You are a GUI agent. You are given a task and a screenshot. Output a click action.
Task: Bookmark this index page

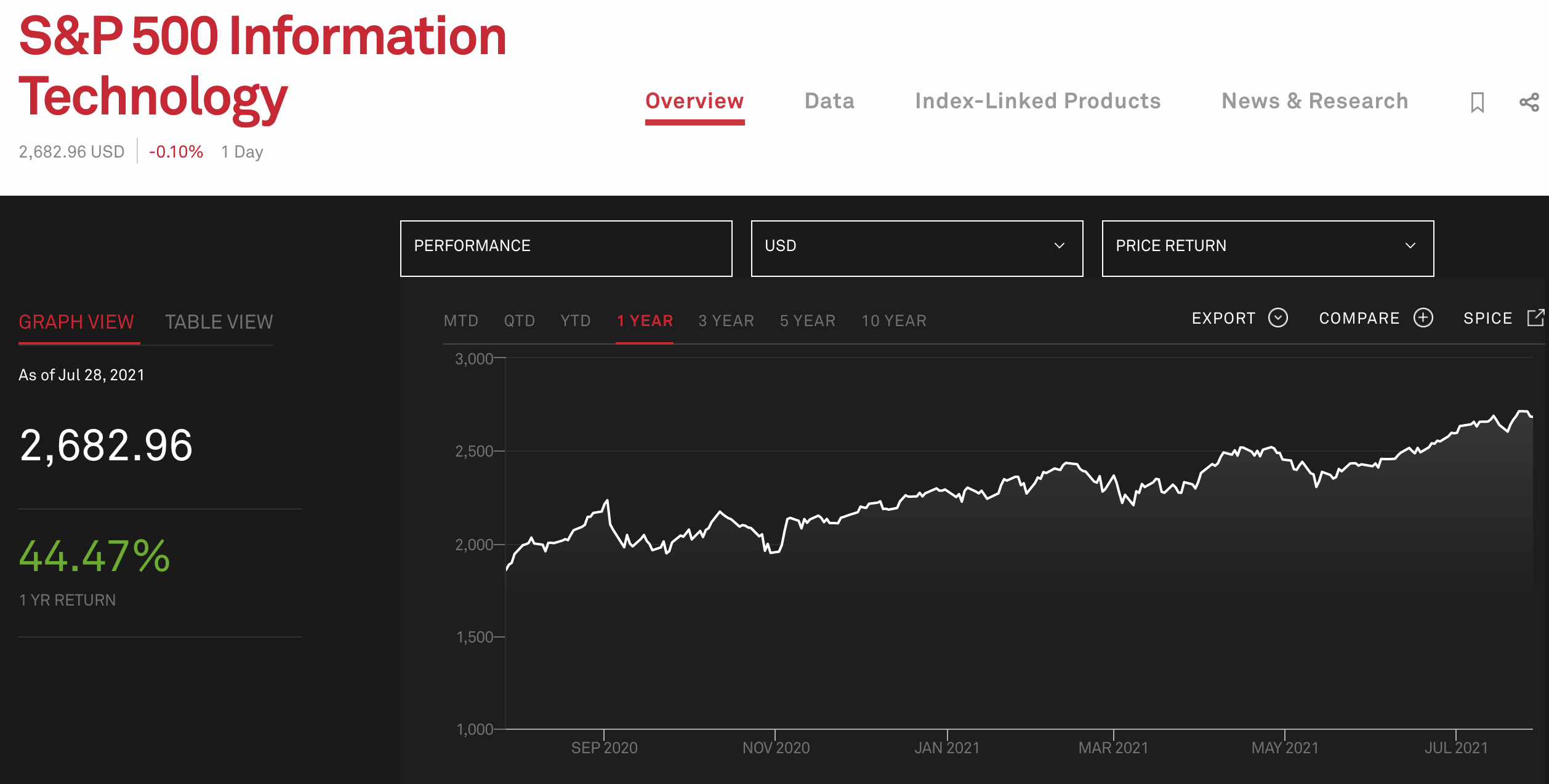(1477, 102)
